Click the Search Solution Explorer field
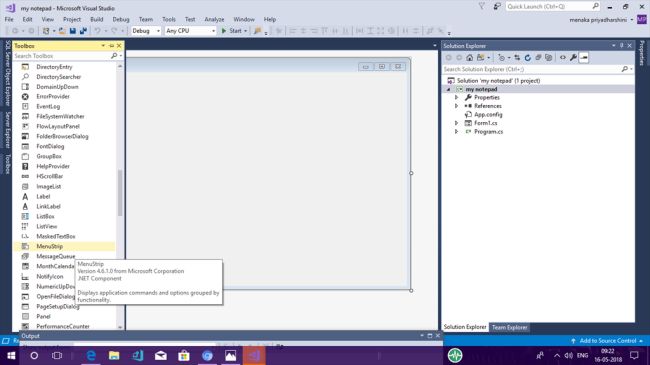Image resolution: width=650 pixels, height=365 pixels. pyautogui.click(x=531, y=69)
